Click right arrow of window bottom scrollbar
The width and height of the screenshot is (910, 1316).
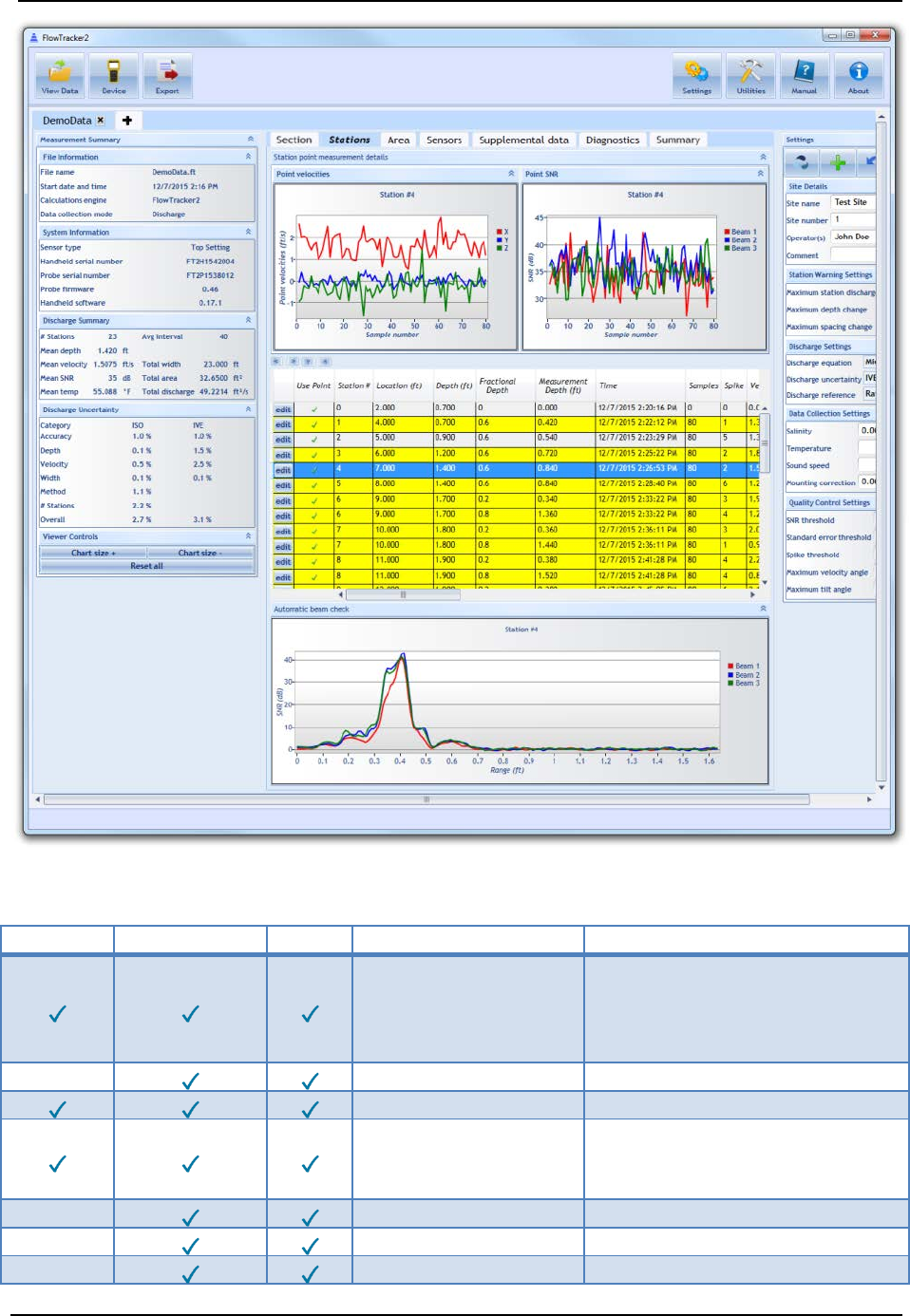click(869, 799)
